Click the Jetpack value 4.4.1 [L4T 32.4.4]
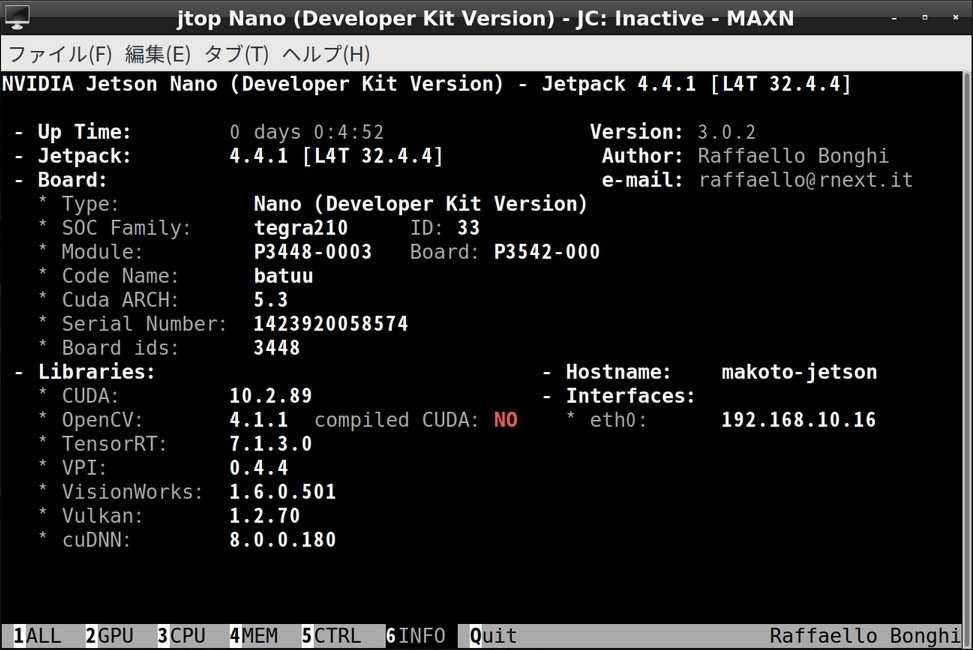This screenshot has width=973, height=650. pyautogui.click(x=336, y=156)
